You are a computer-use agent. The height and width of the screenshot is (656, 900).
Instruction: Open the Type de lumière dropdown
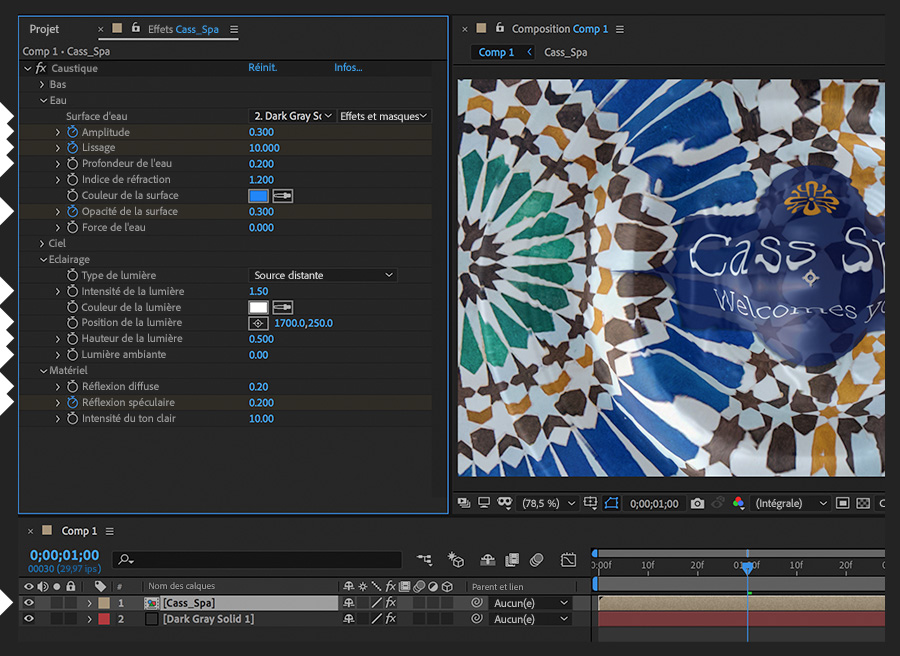tap(322, 275)
